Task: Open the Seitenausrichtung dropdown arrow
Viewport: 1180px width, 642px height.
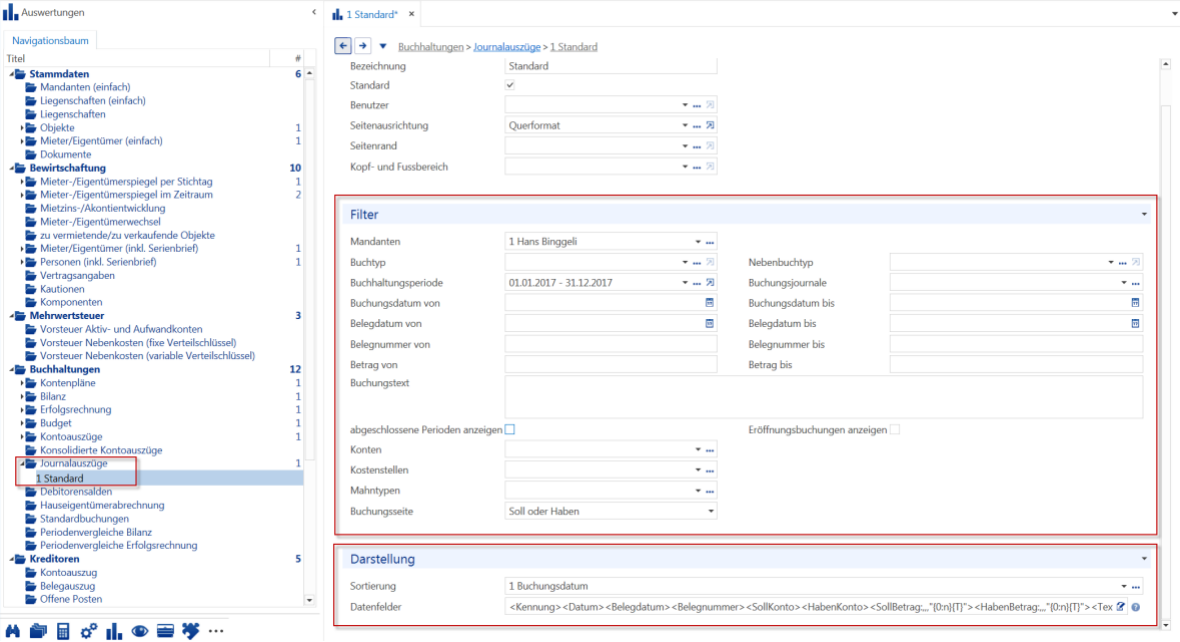Action: coord(685,126)
